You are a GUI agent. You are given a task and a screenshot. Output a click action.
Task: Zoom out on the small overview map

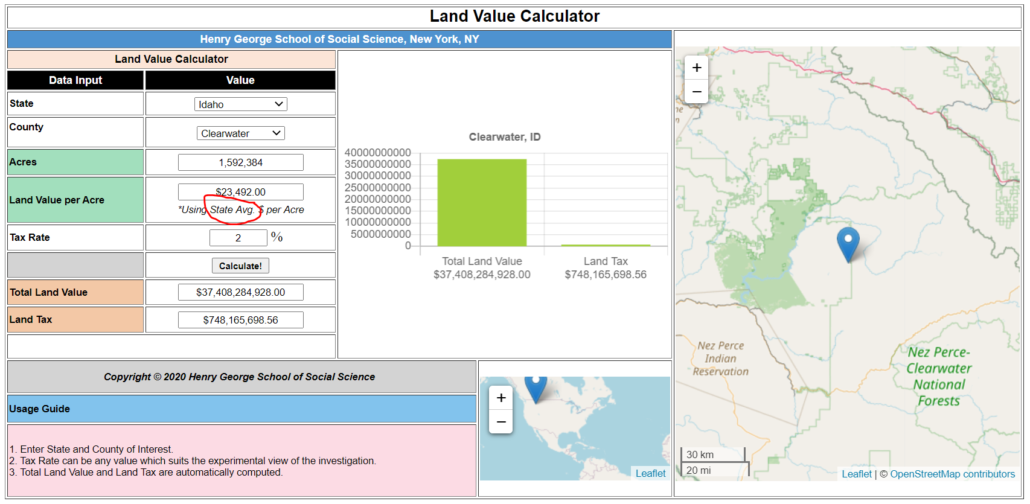tap(501, 422)
